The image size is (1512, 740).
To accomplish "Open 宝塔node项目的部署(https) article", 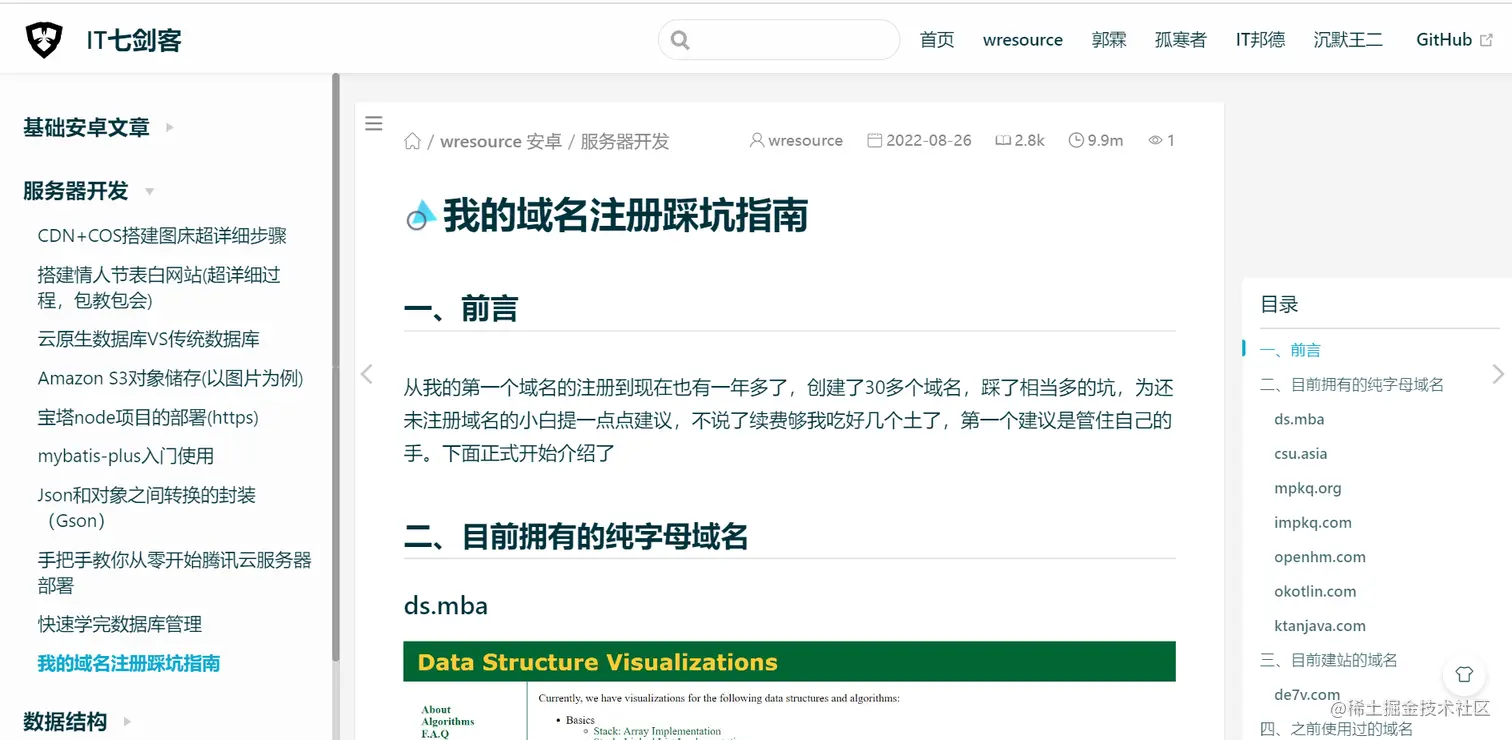I will pos(148,417).
